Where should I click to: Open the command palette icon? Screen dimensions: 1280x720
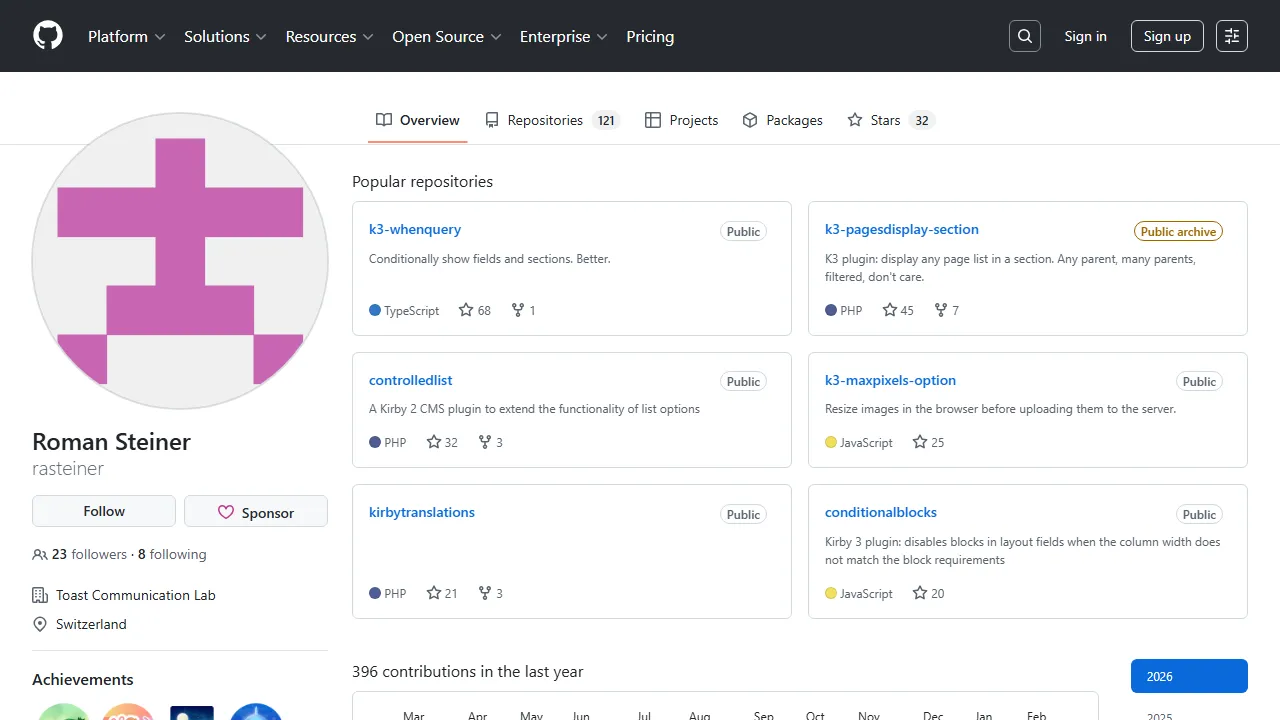[x=1231, y=36]
